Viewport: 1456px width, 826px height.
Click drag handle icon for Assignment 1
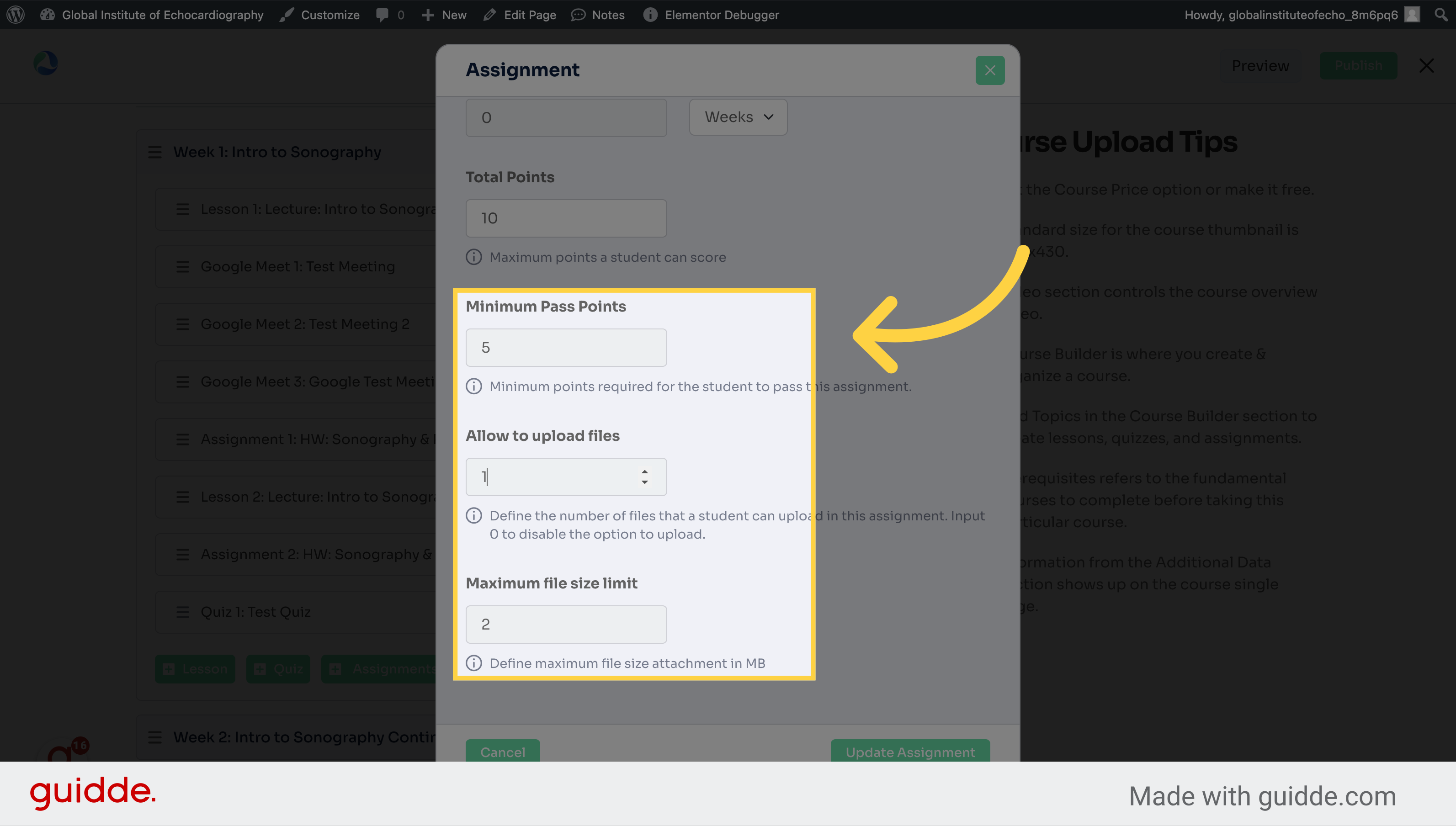point(183,439)
